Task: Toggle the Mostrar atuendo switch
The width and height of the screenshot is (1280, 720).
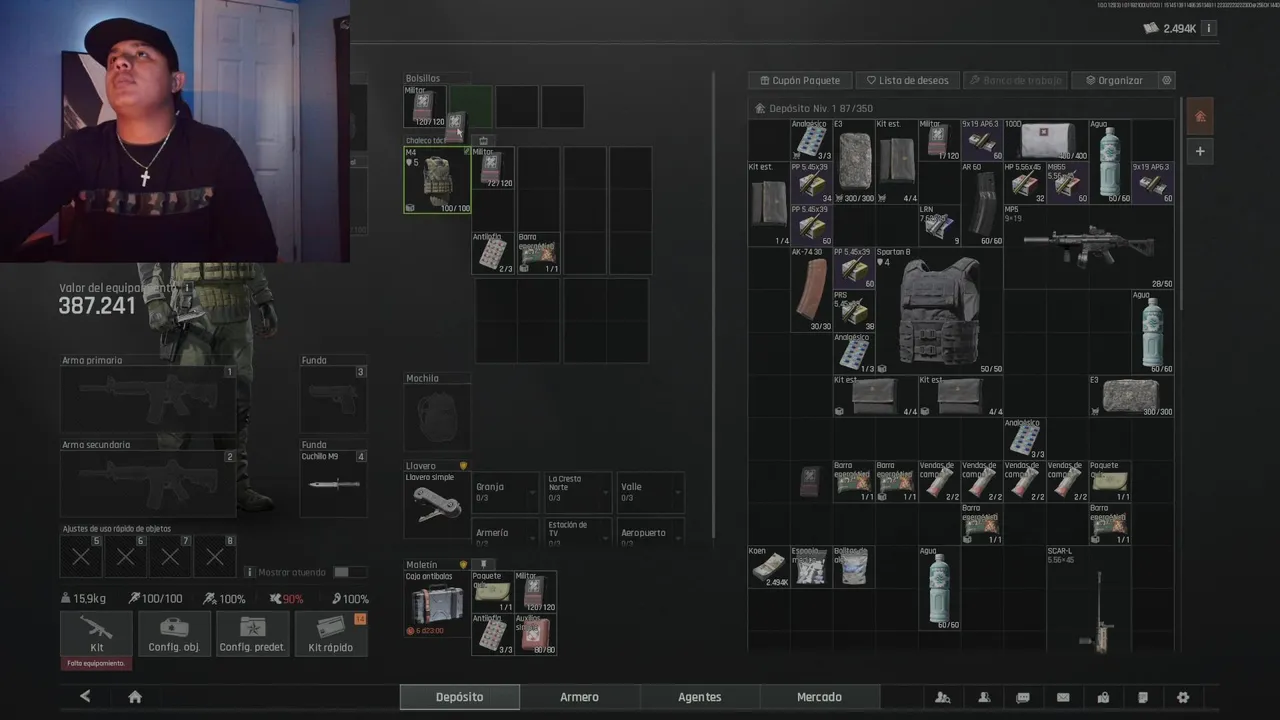Action: [x=348, y=572]
